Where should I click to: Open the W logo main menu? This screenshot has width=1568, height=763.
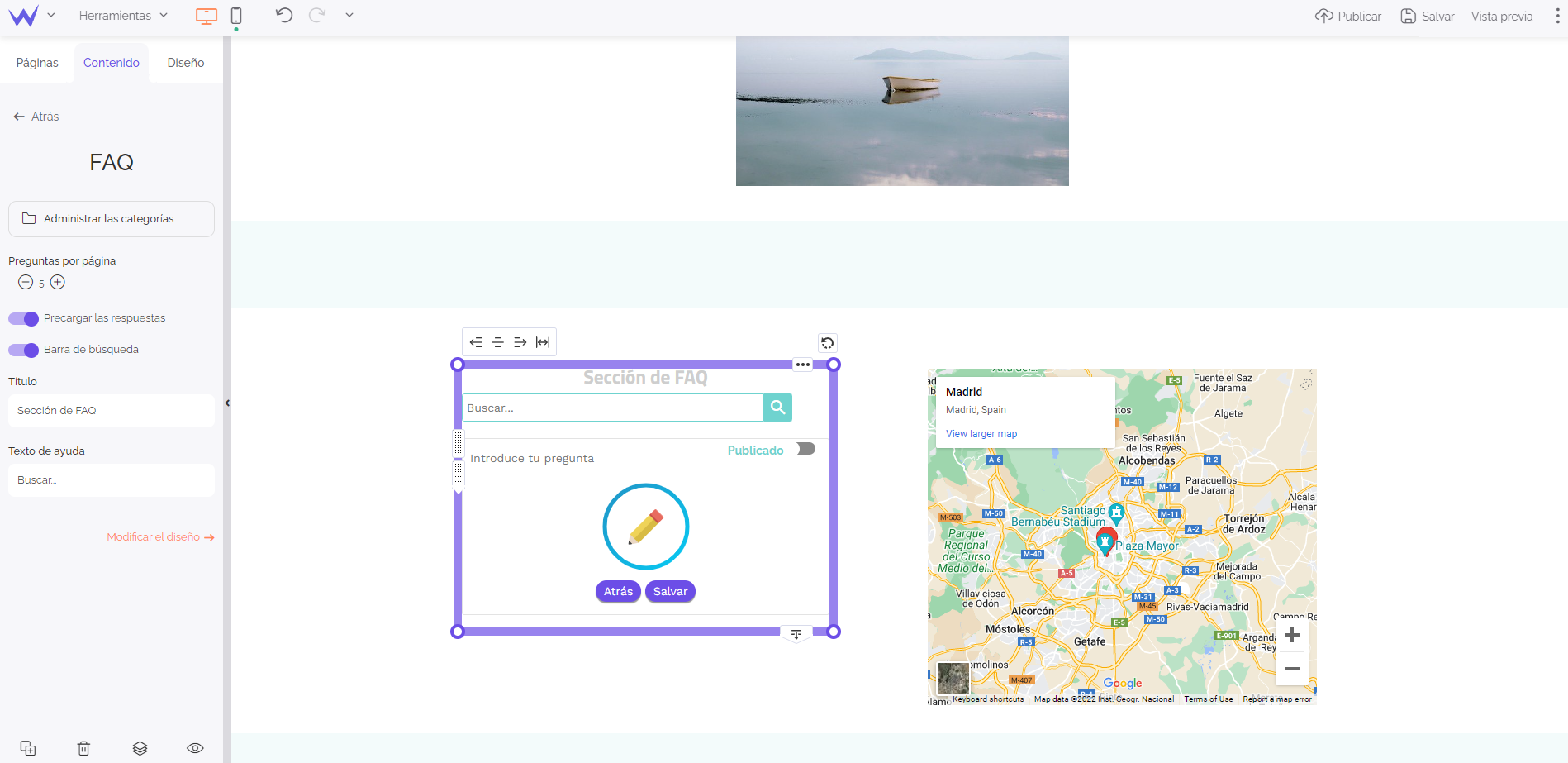point(23,16)
